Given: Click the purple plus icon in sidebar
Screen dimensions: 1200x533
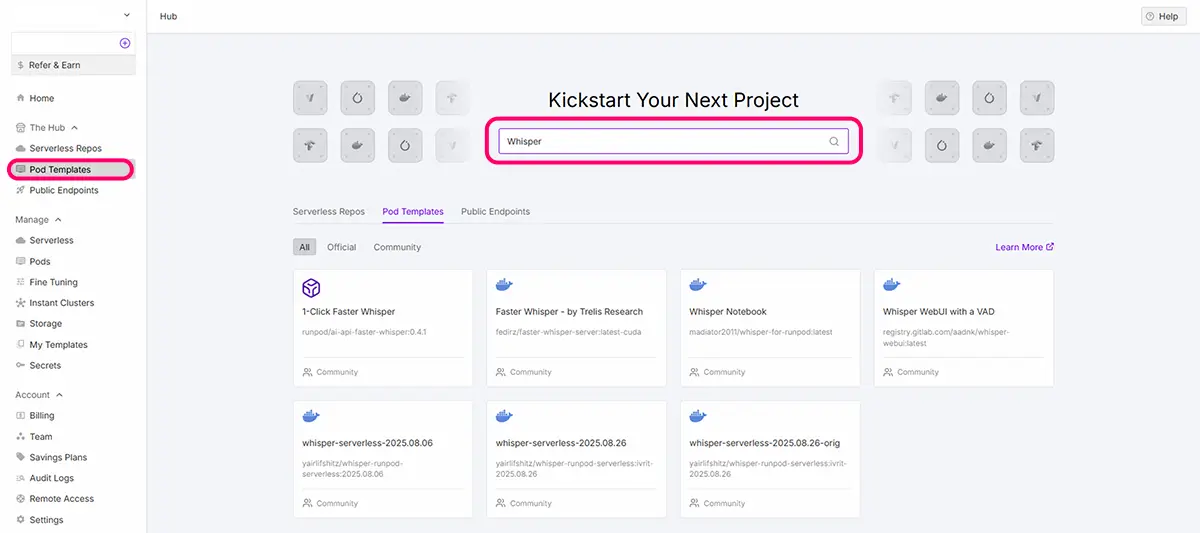Looking at the screenshot, I should [125, 43].
